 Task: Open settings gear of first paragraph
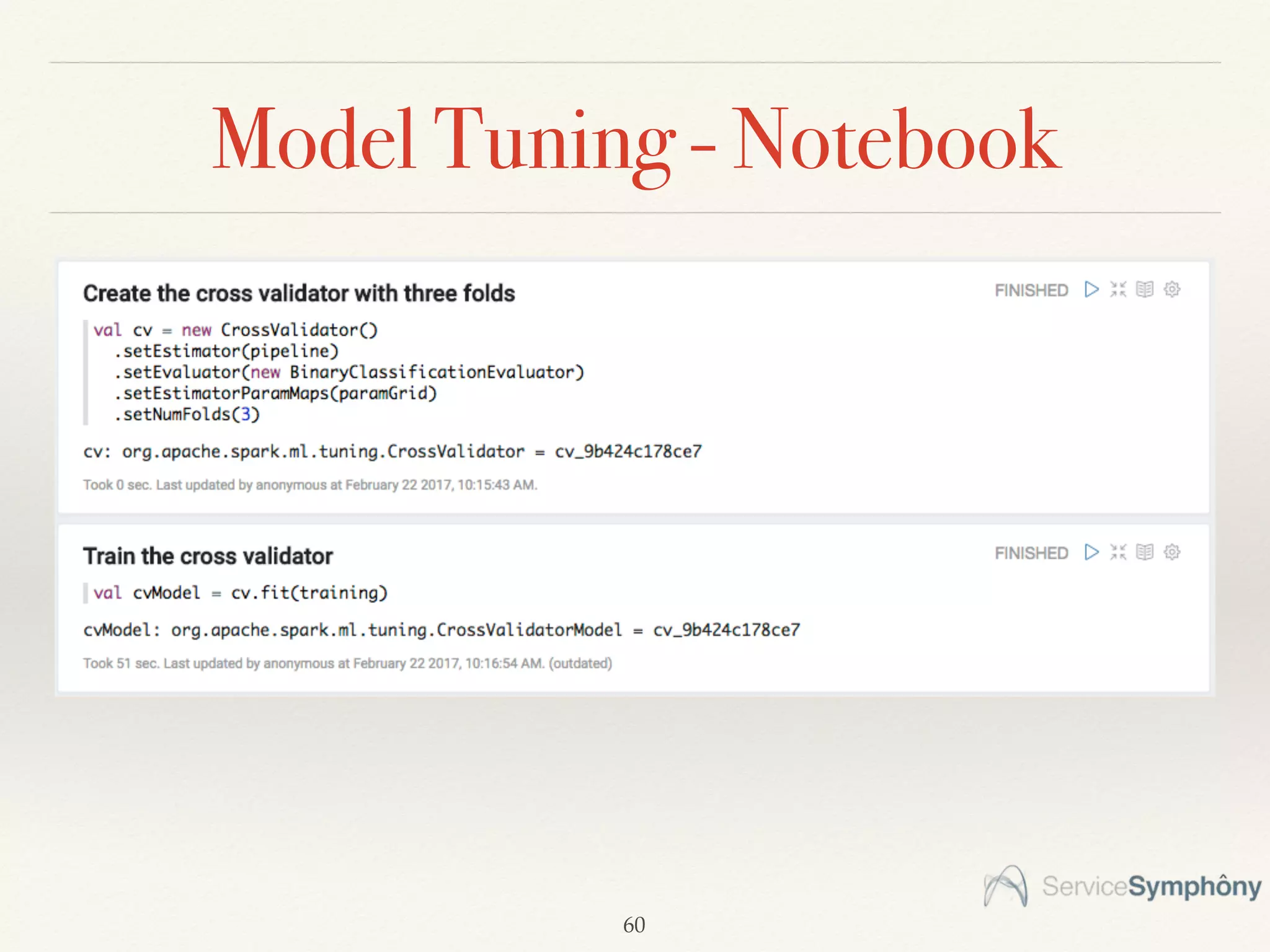click(x=1172, y=289)
